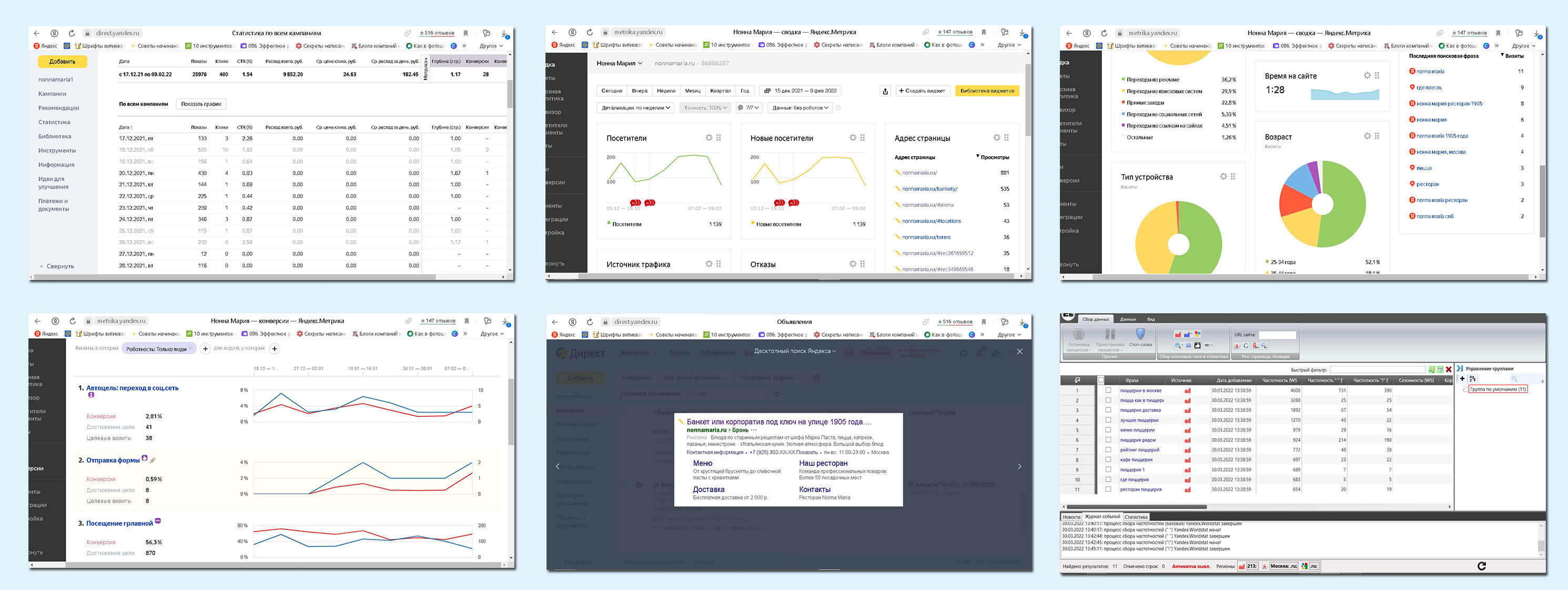Close the Direct ad preview overlay
Screen dimensions: 1568x590
tap(1019, 352)
